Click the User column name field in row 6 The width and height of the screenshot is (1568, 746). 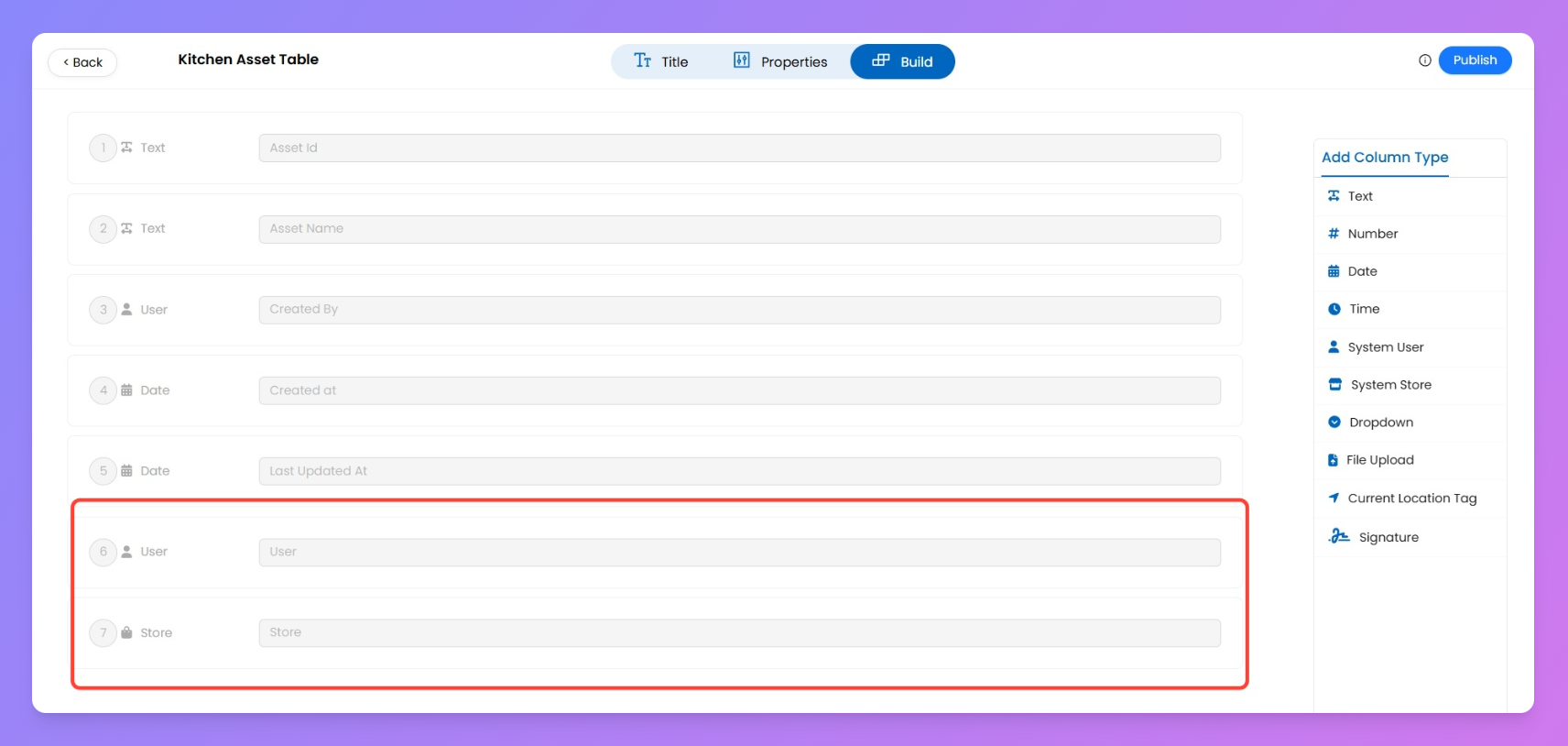click(x=739, y=552)
